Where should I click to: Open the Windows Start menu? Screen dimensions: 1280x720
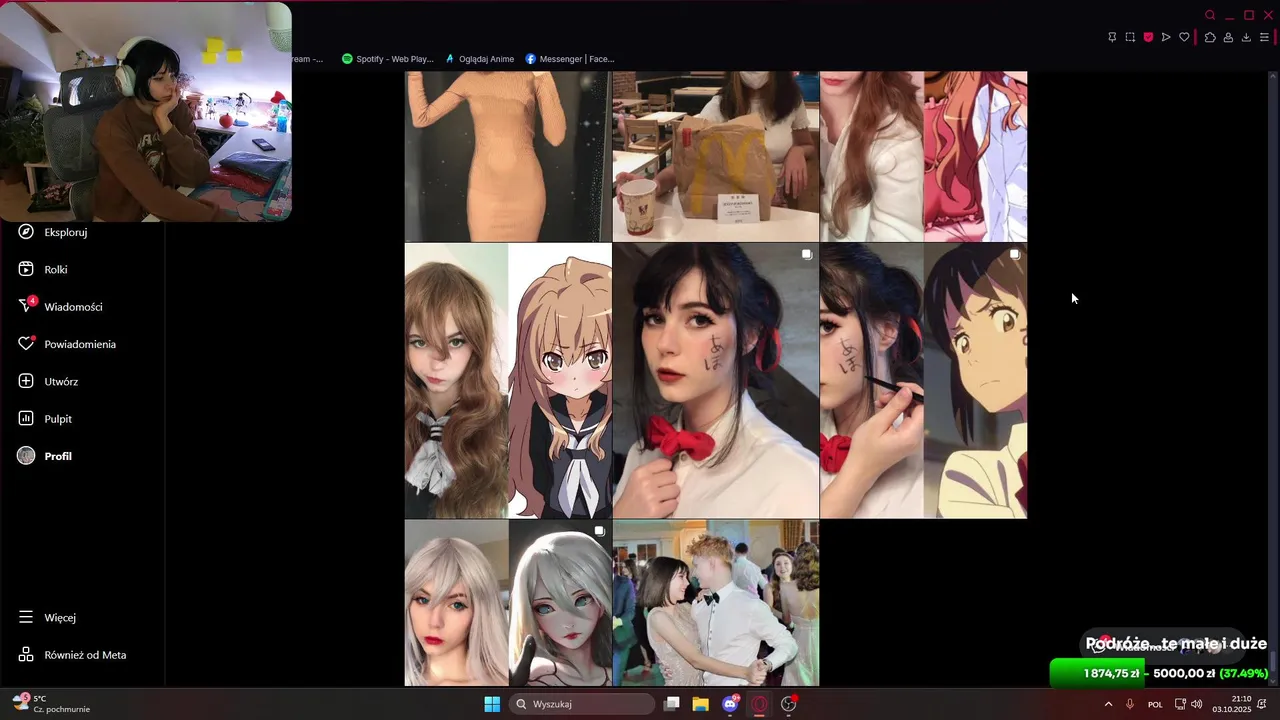pyautogui.click(x=492, y=704)
